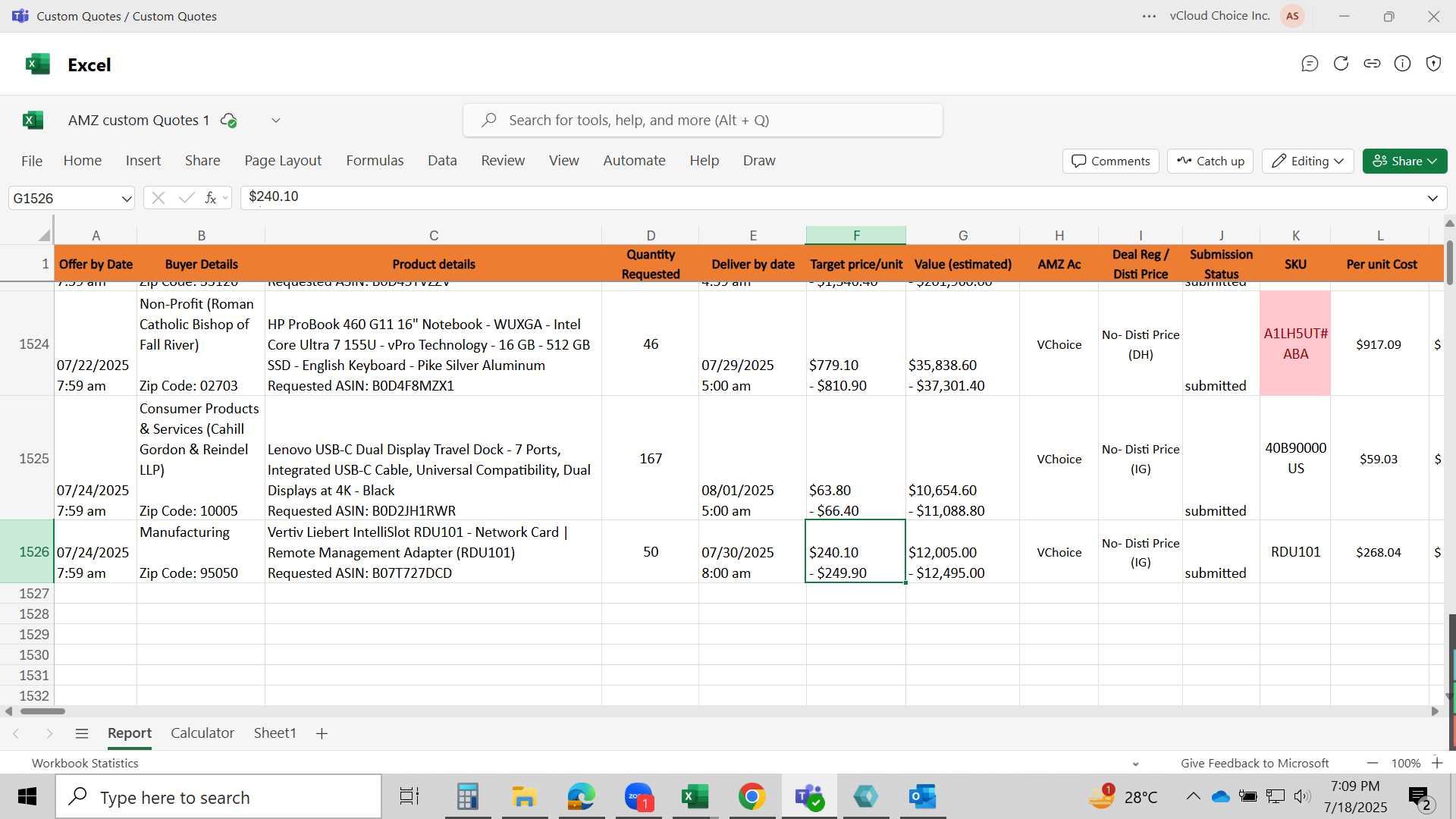1456x819 pixels.
Task: Open Google Chrome from the taskbar
Action: (752, 797)
